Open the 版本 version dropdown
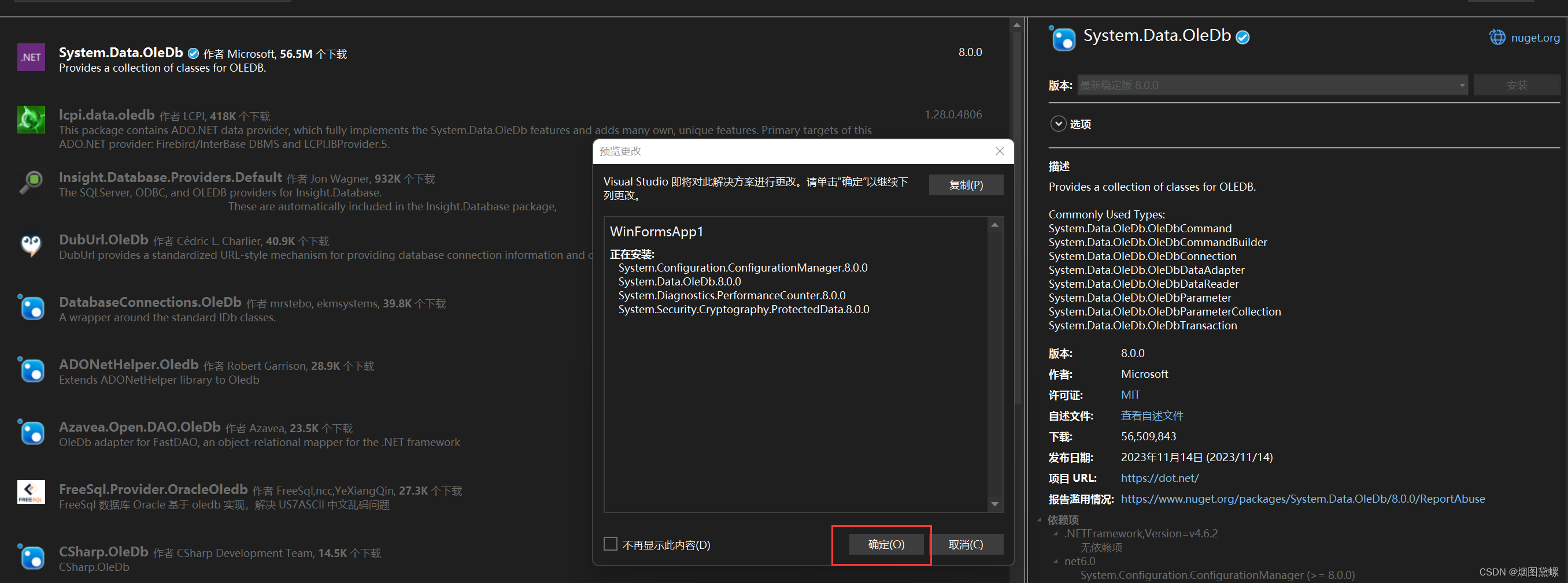The height and width of the screenshot is (583, 1568). tap(1273, 85)
